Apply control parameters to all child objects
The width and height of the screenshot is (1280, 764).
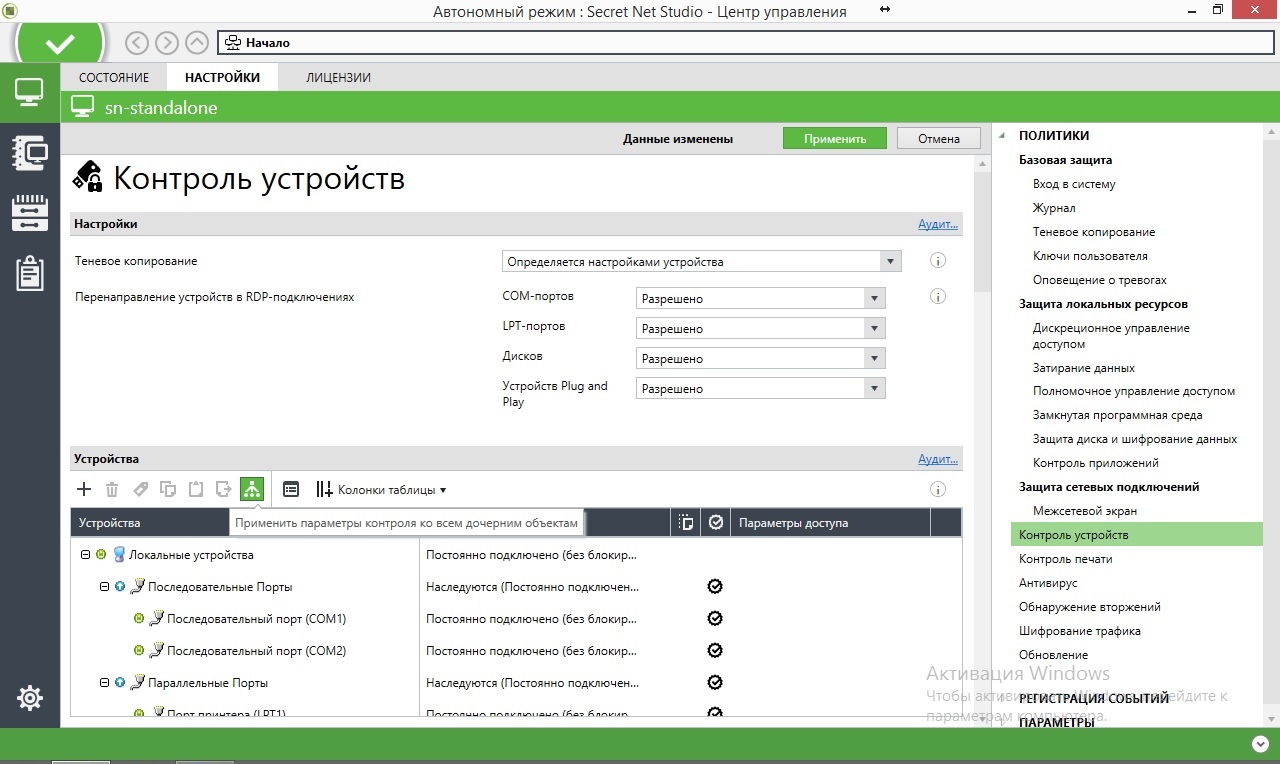click(252, 489)
